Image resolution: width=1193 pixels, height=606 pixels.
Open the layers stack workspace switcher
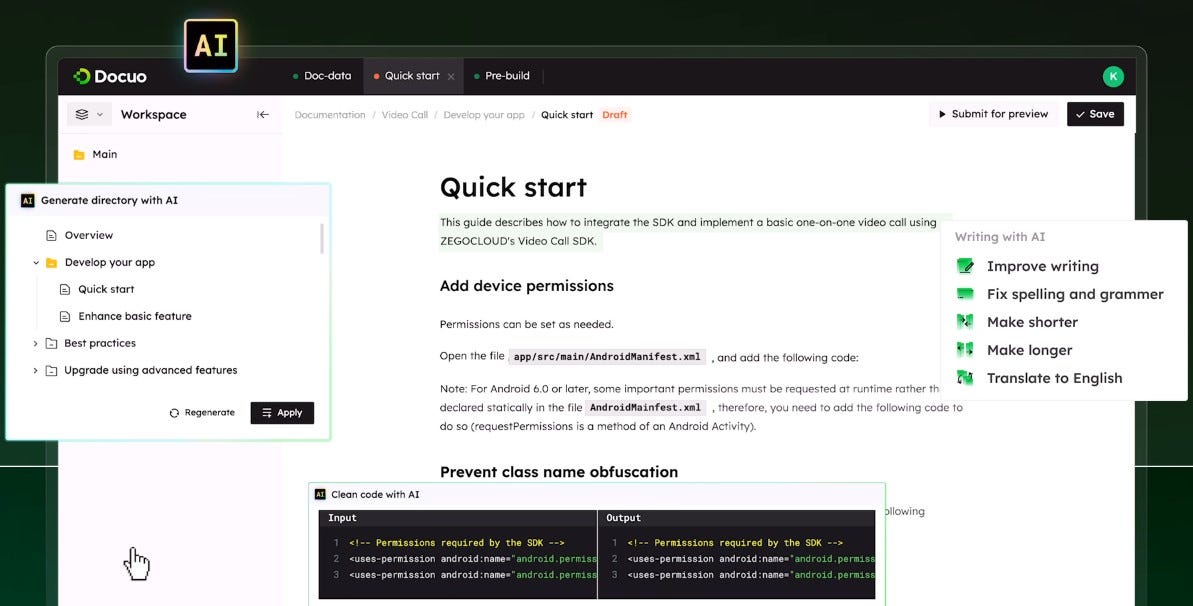coord(89,114)
